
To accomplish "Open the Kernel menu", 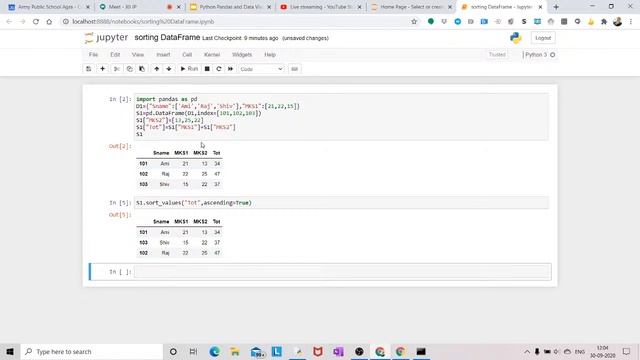I will 212,55.
